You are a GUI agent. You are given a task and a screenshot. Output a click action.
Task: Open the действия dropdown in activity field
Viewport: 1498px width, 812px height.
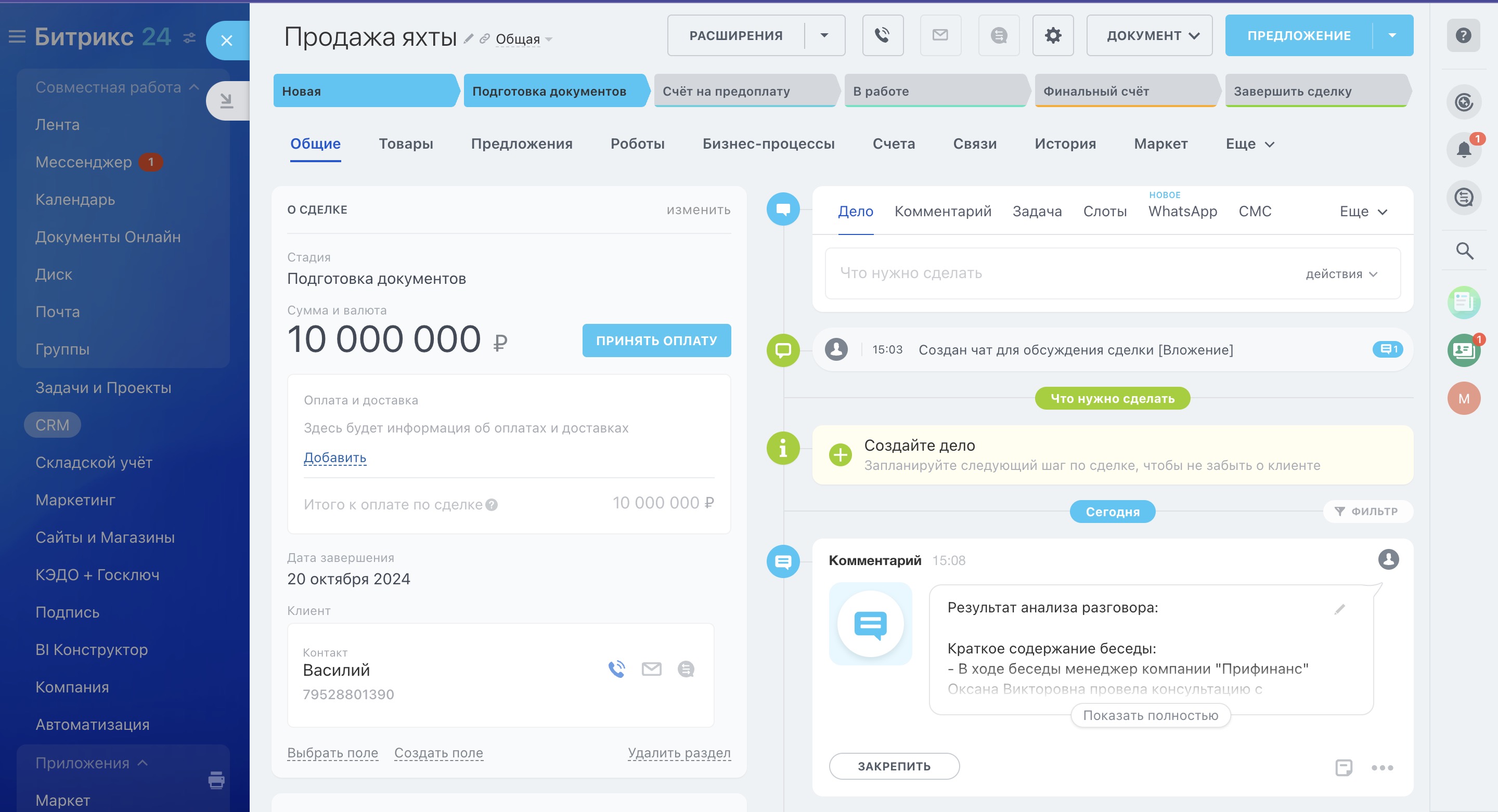click(x=1341, y=274)
